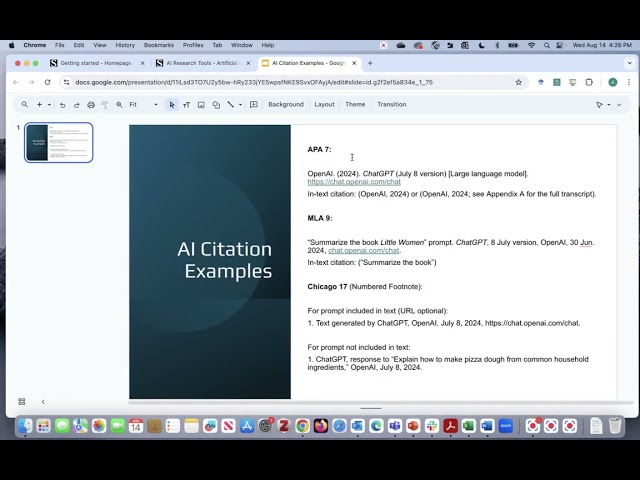640x480 pixels.
Task: Close the AI Citation Examples tab
Action: 354,63
